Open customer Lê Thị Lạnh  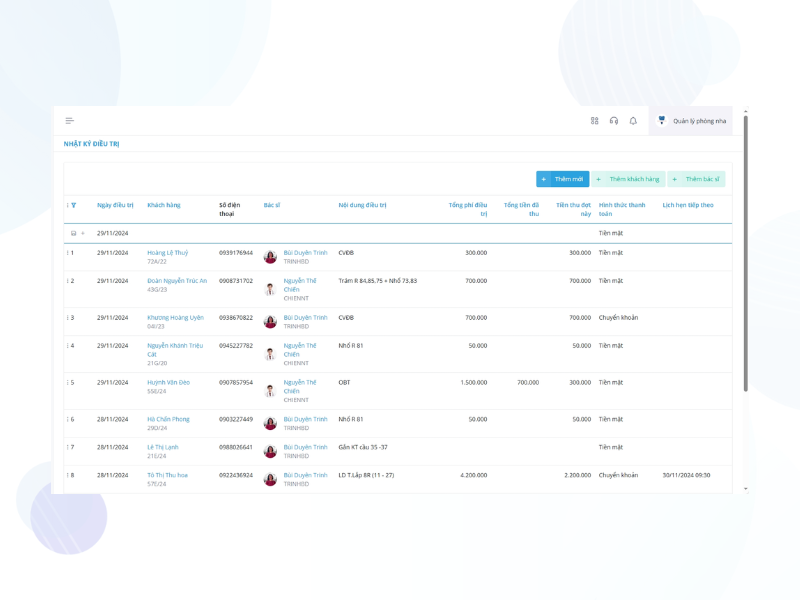(x=163, y=447)
